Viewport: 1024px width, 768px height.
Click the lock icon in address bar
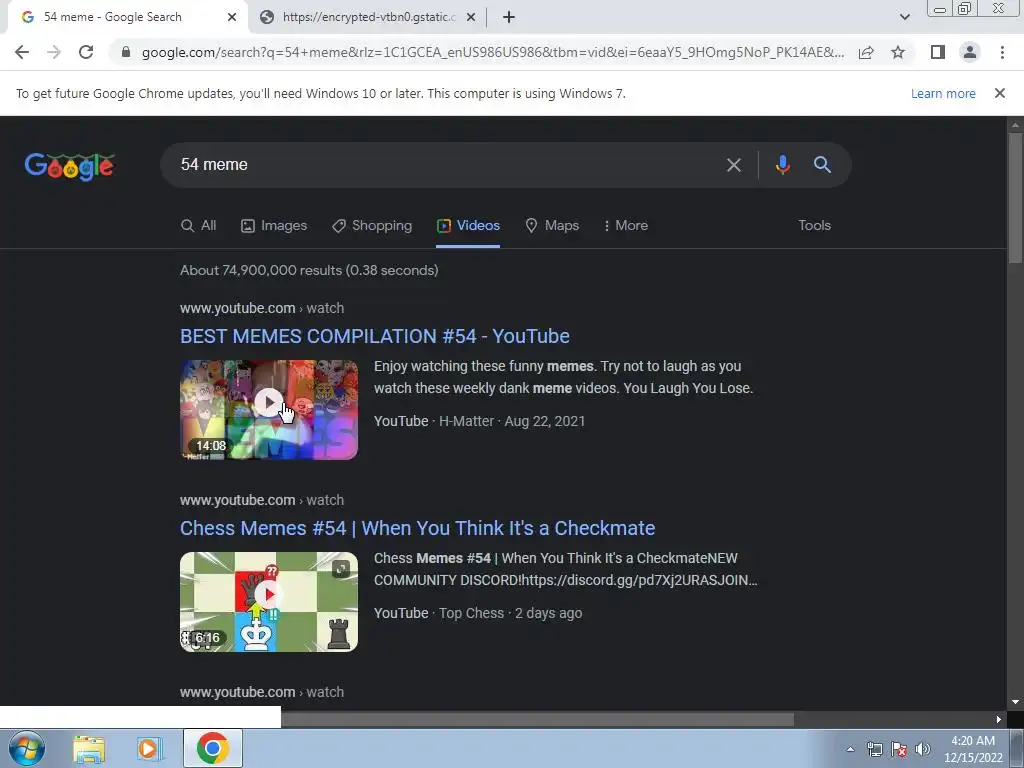coord(126,52)
